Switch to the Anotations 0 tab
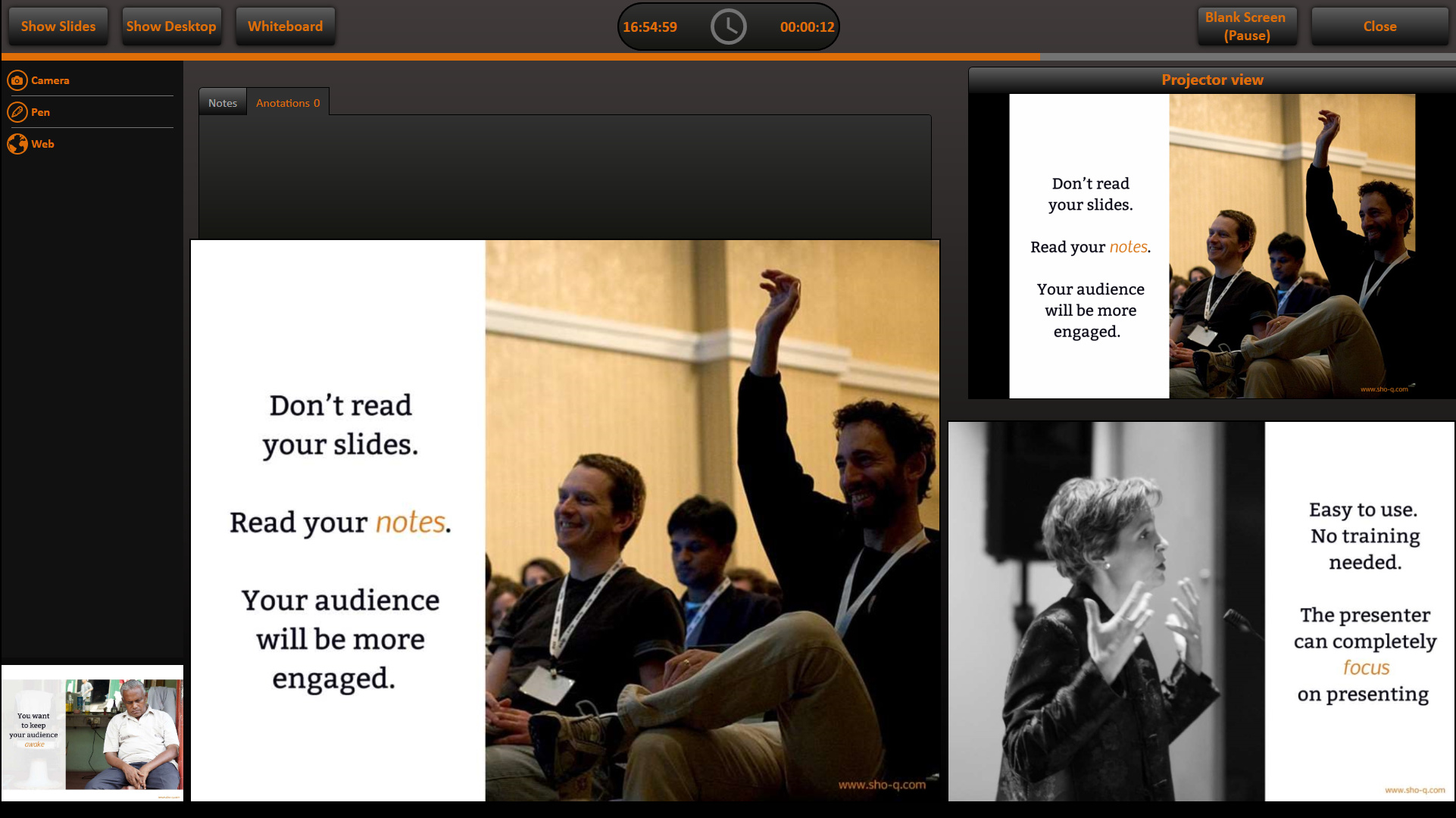This screenshot has height=818, width=1456. click(x=288, y=103)
